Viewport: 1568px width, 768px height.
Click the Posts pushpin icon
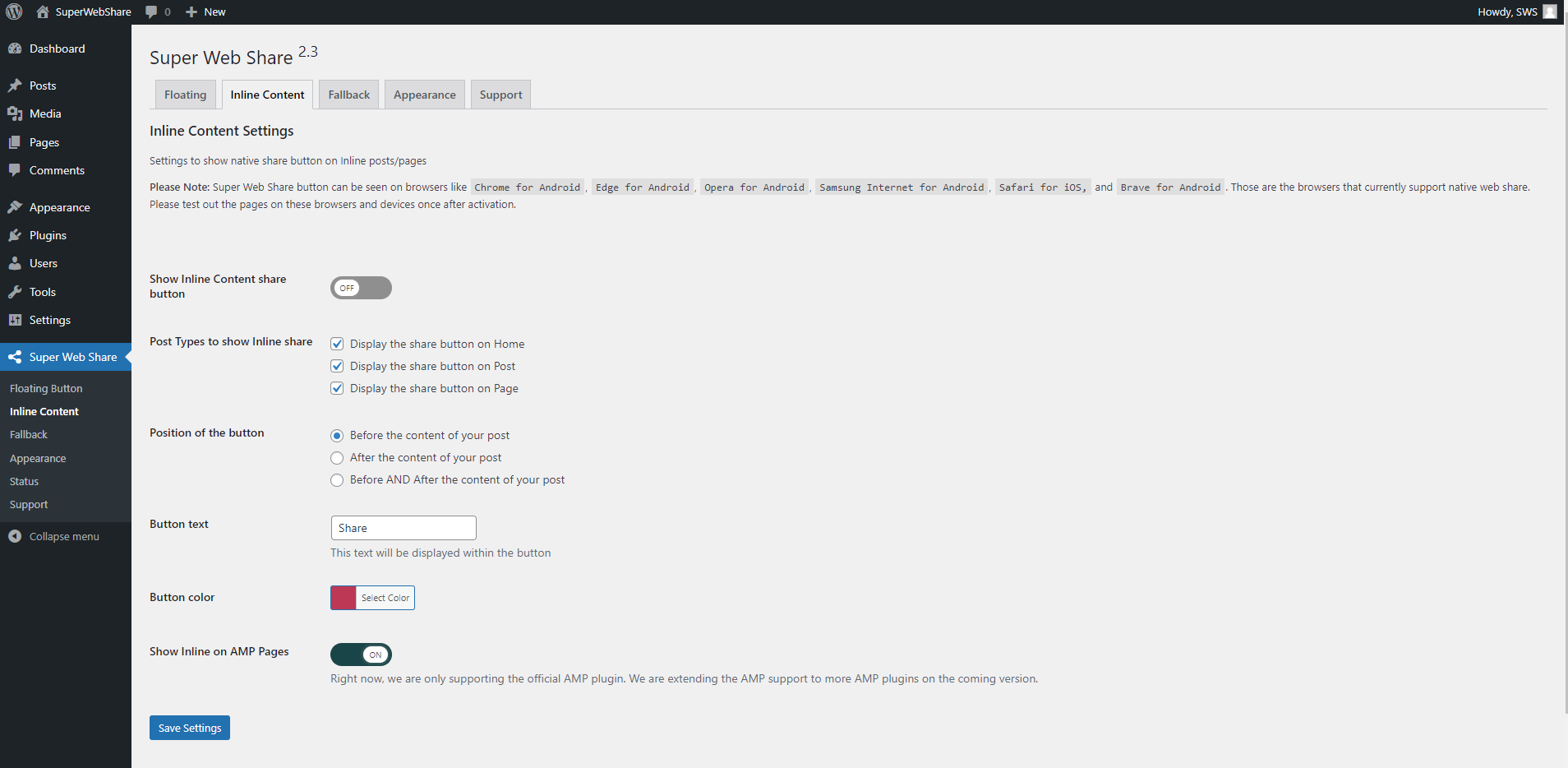pyautogui.click(x=15, y=86)
